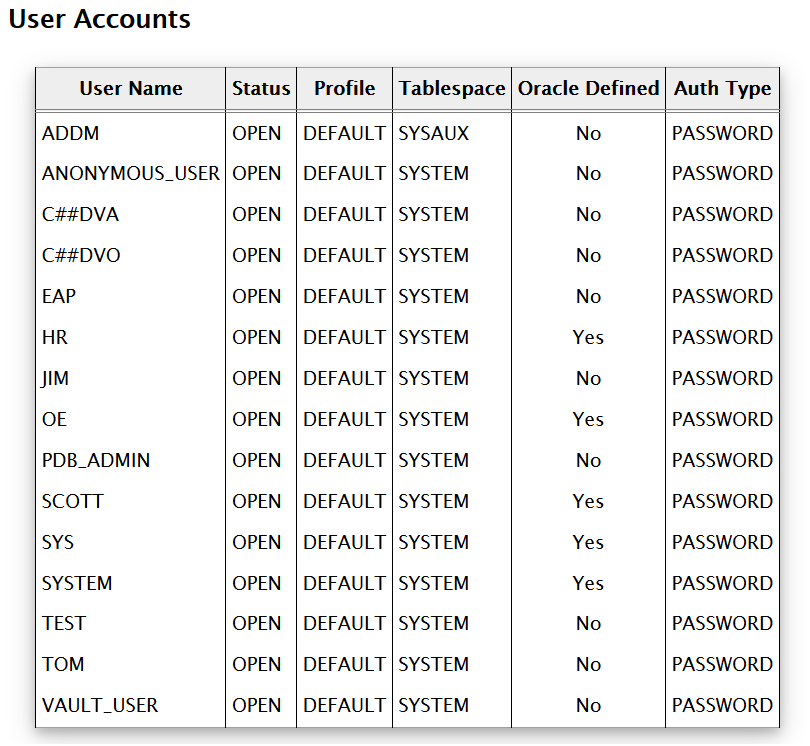Select the ADDM user name cell
Screen dimensions: 810x746
70,133
